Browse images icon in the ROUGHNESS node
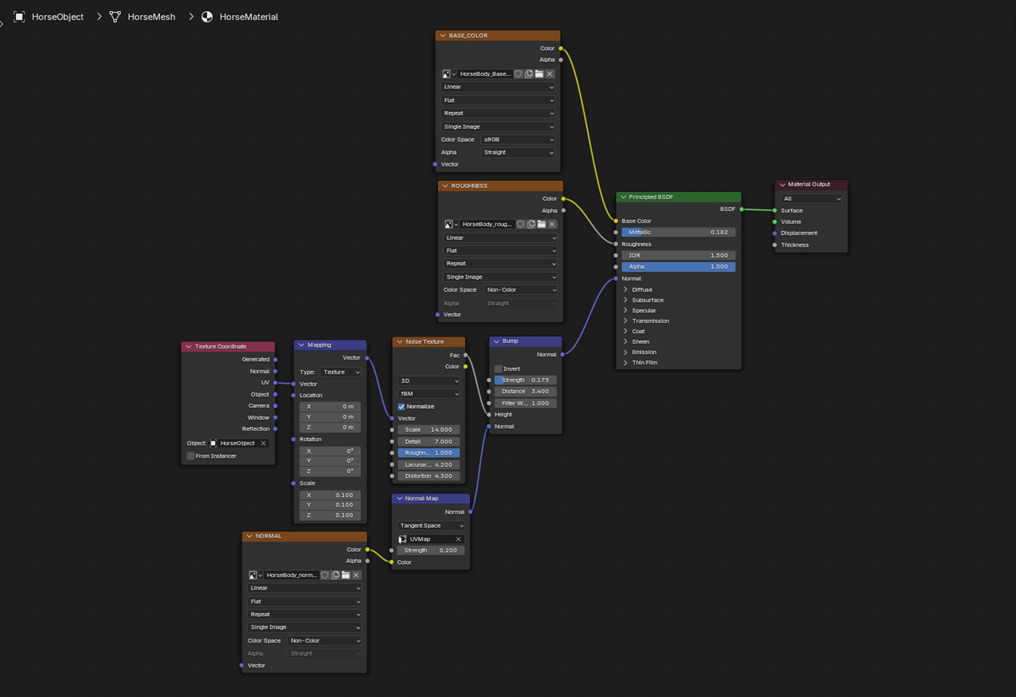The height and width of the screenshot is (697, 1016). [450, 224]
